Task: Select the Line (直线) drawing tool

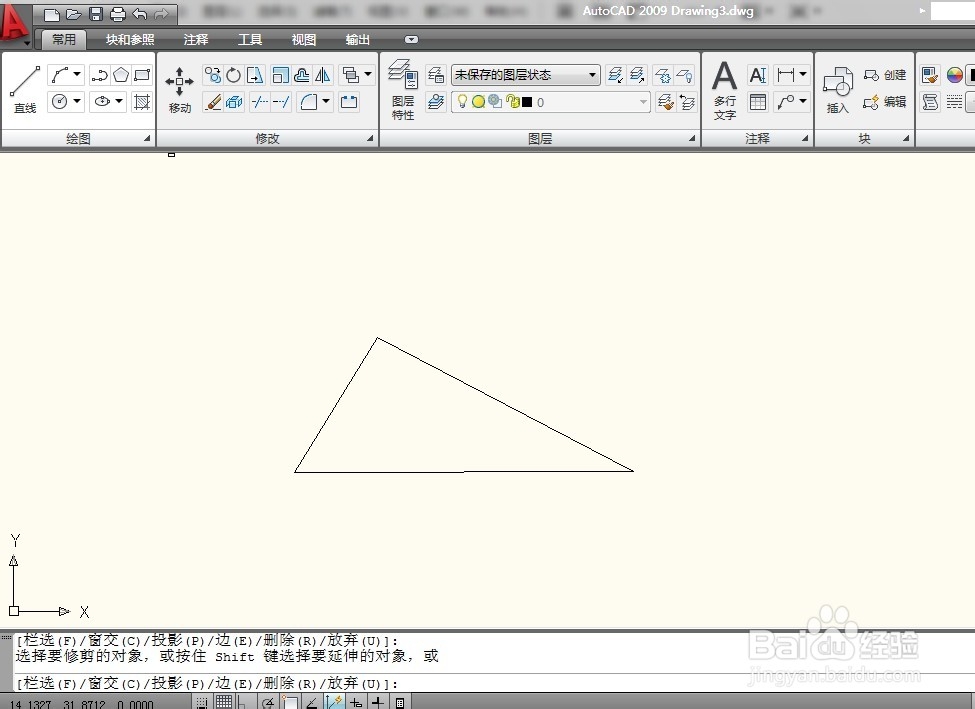Action: tap(25, 90)
